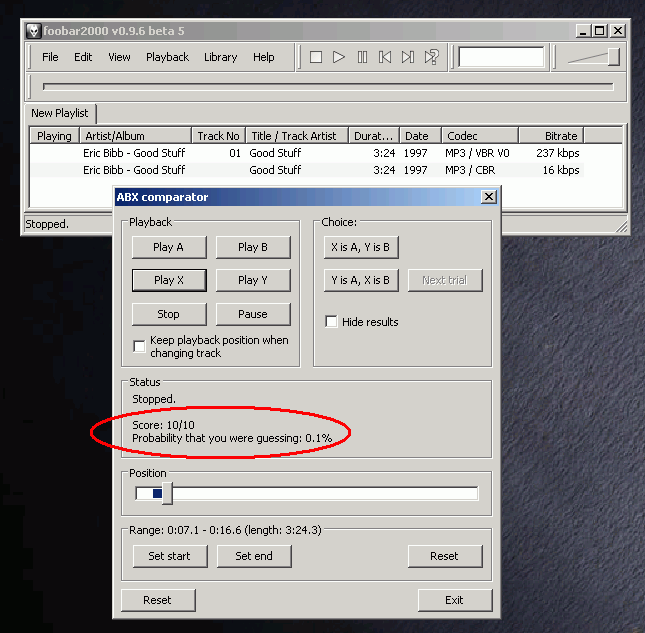Viewport: 645px width, 633px height.
Task: Open the View menu
Action: coord(119,57)
